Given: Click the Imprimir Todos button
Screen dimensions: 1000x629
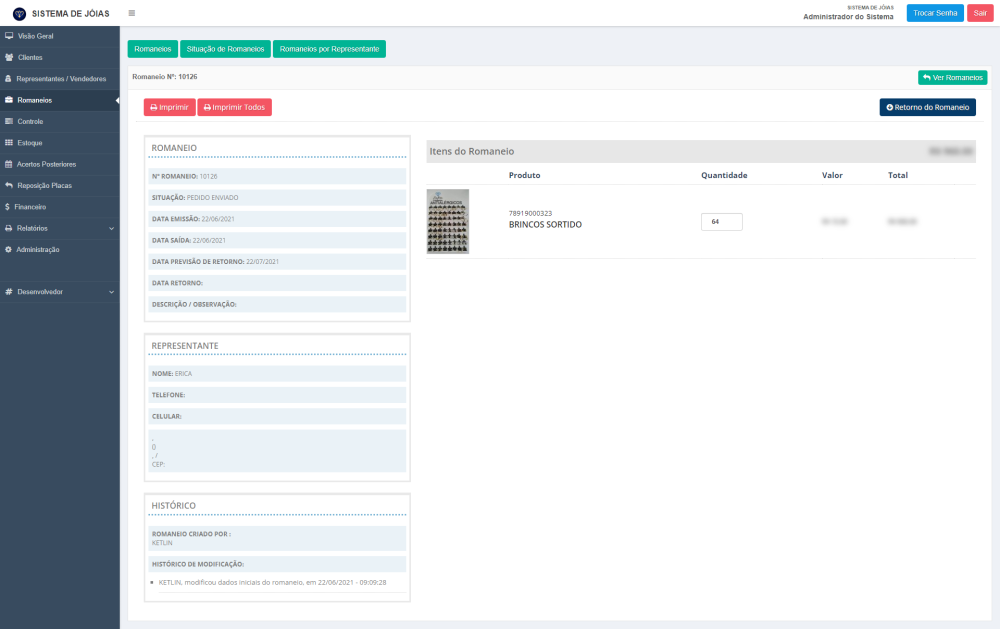Looking at the screenshot, I should [x=234, y=107].
